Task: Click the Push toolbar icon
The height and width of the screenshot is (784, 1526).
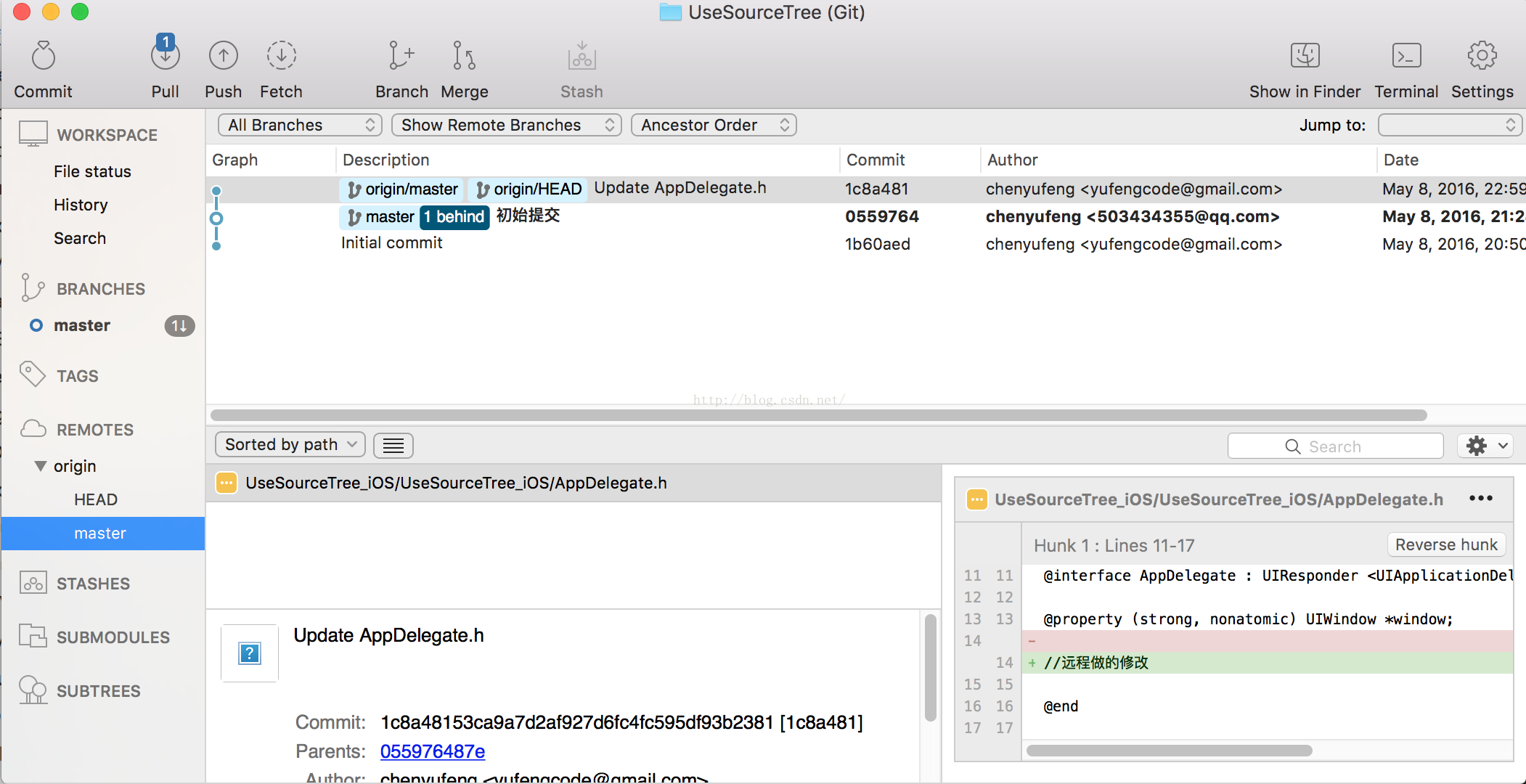Action: tap(223, 57)
